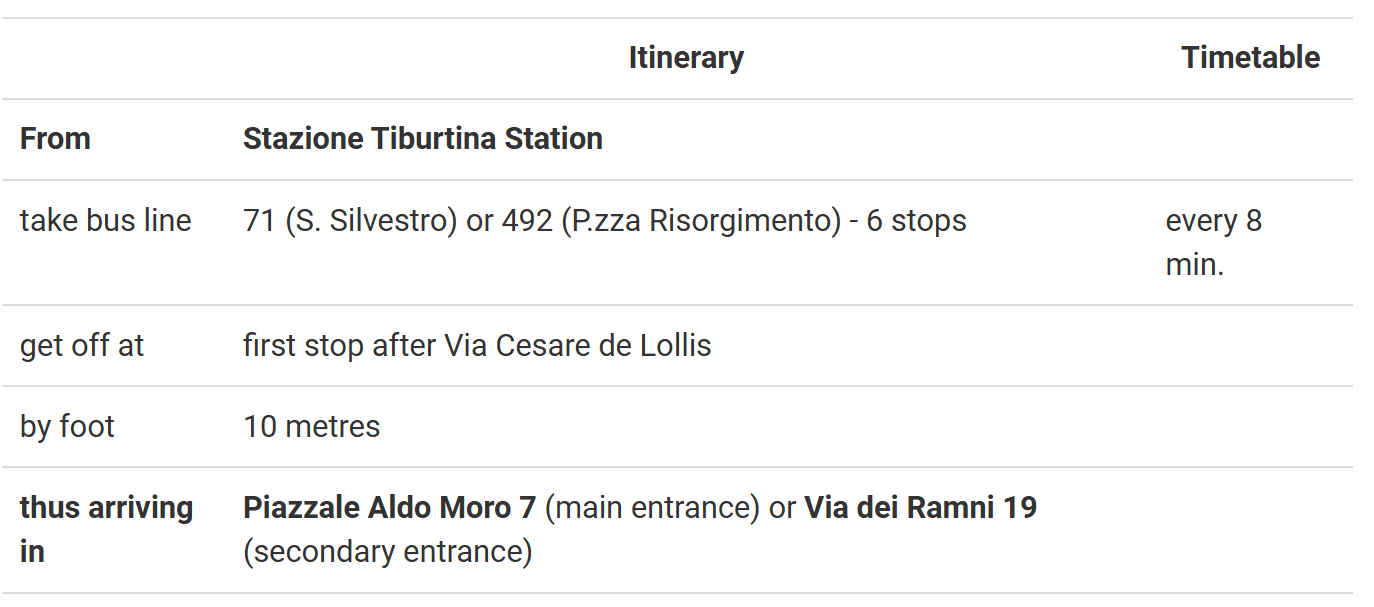The height and width of the screenshot is (607, 1374).
Task: Click the 6 stops text
Action: pos(916,220)
